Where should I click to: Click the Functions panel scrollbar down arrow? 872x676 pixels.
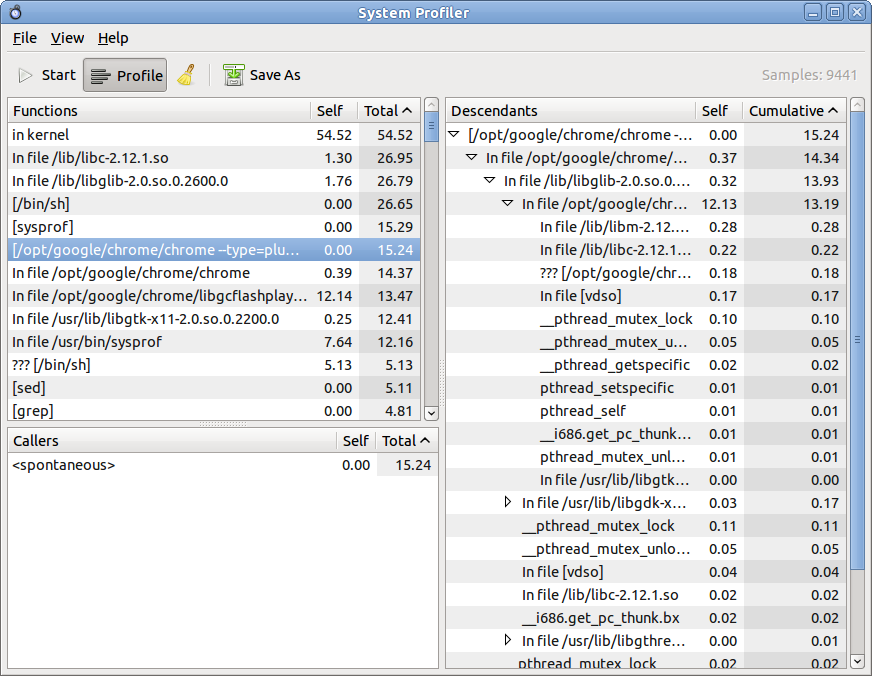pos(431,413)
